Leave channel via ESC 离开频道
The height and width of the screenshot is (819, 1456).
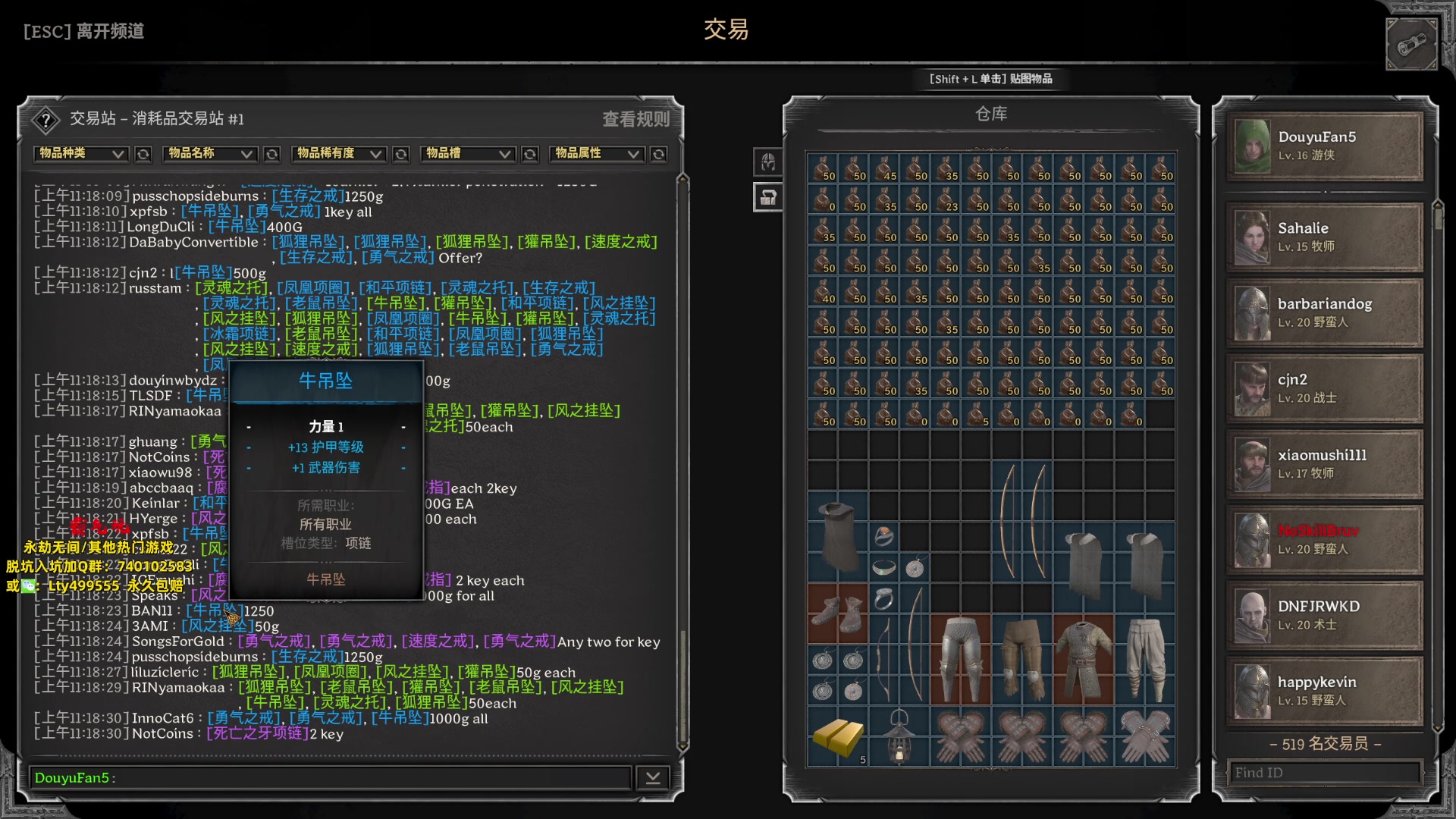point(83,31)
